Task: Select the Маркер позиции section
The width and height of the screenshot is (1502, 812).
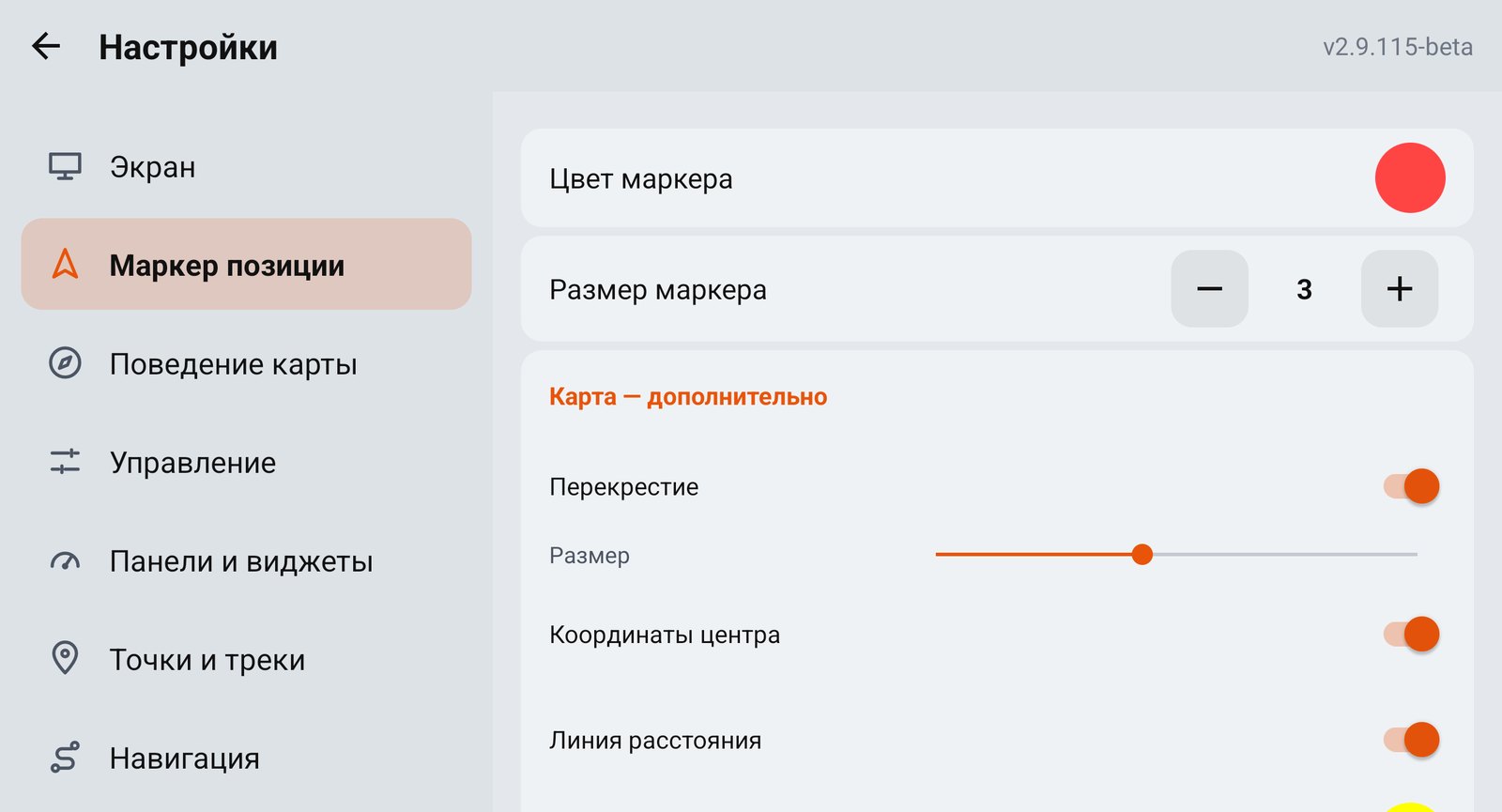Action: click(x=246, y=264)
